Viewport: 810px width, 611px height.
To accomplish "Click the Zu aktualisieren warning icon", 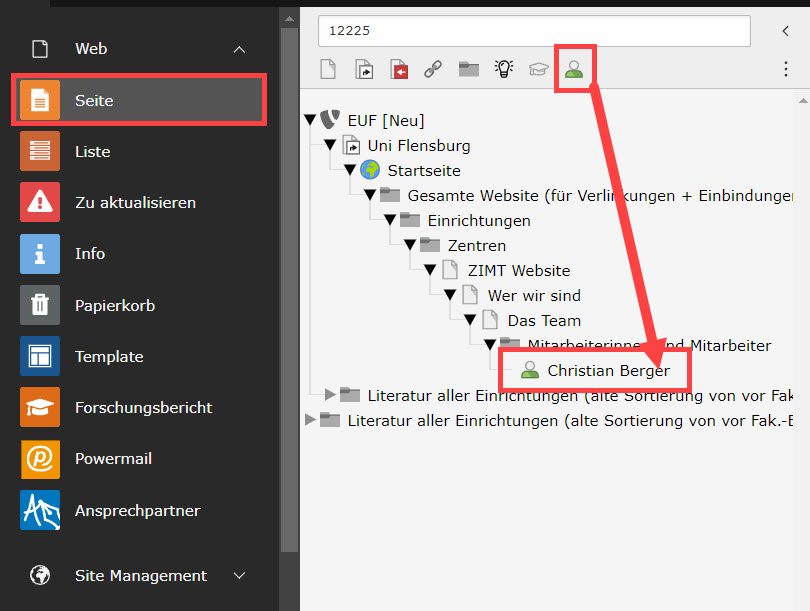I will (x=40, y=203).
